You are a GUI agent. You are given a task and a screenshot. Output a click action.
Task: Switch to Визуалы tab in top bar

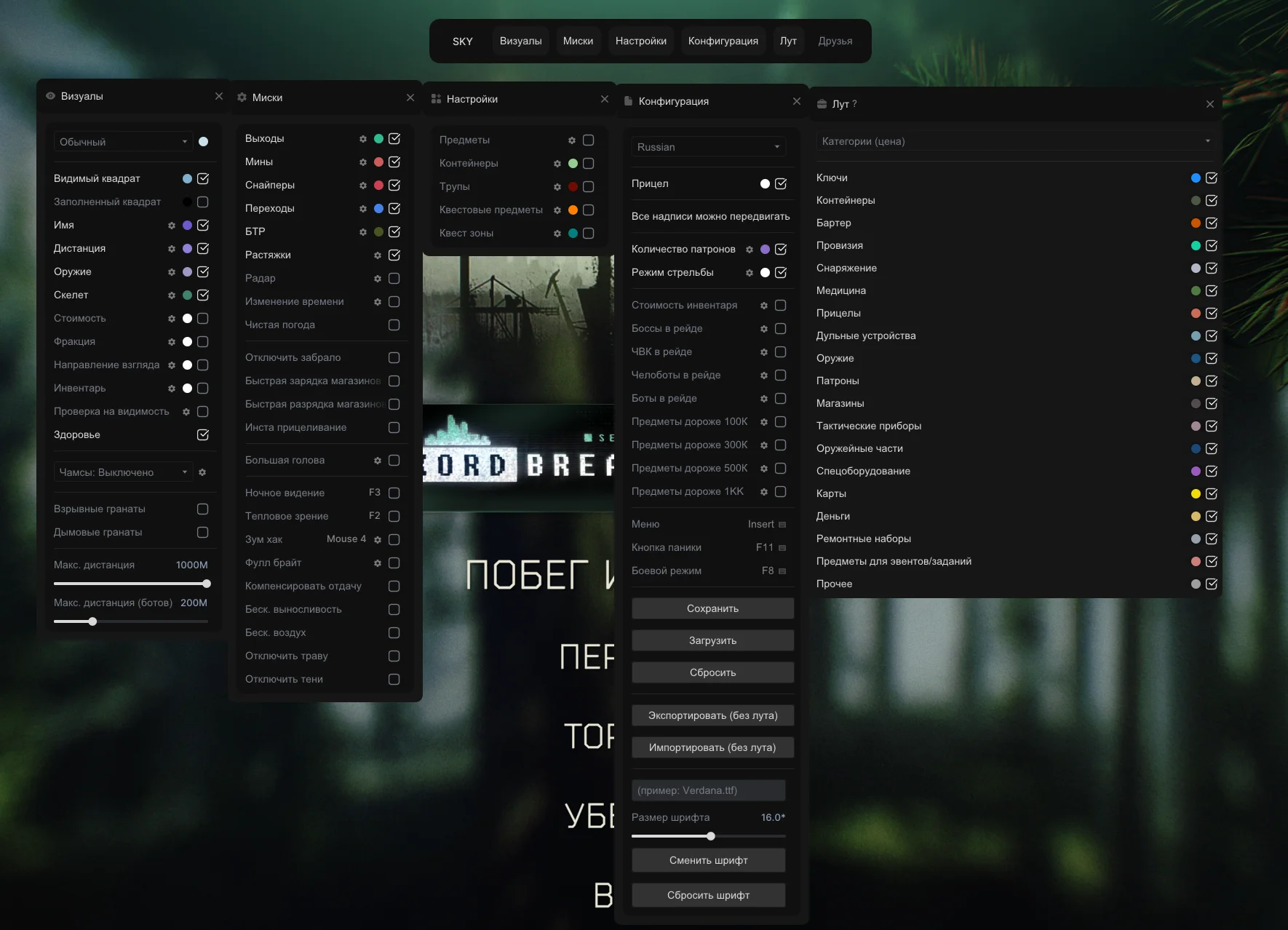coord(521,41)
